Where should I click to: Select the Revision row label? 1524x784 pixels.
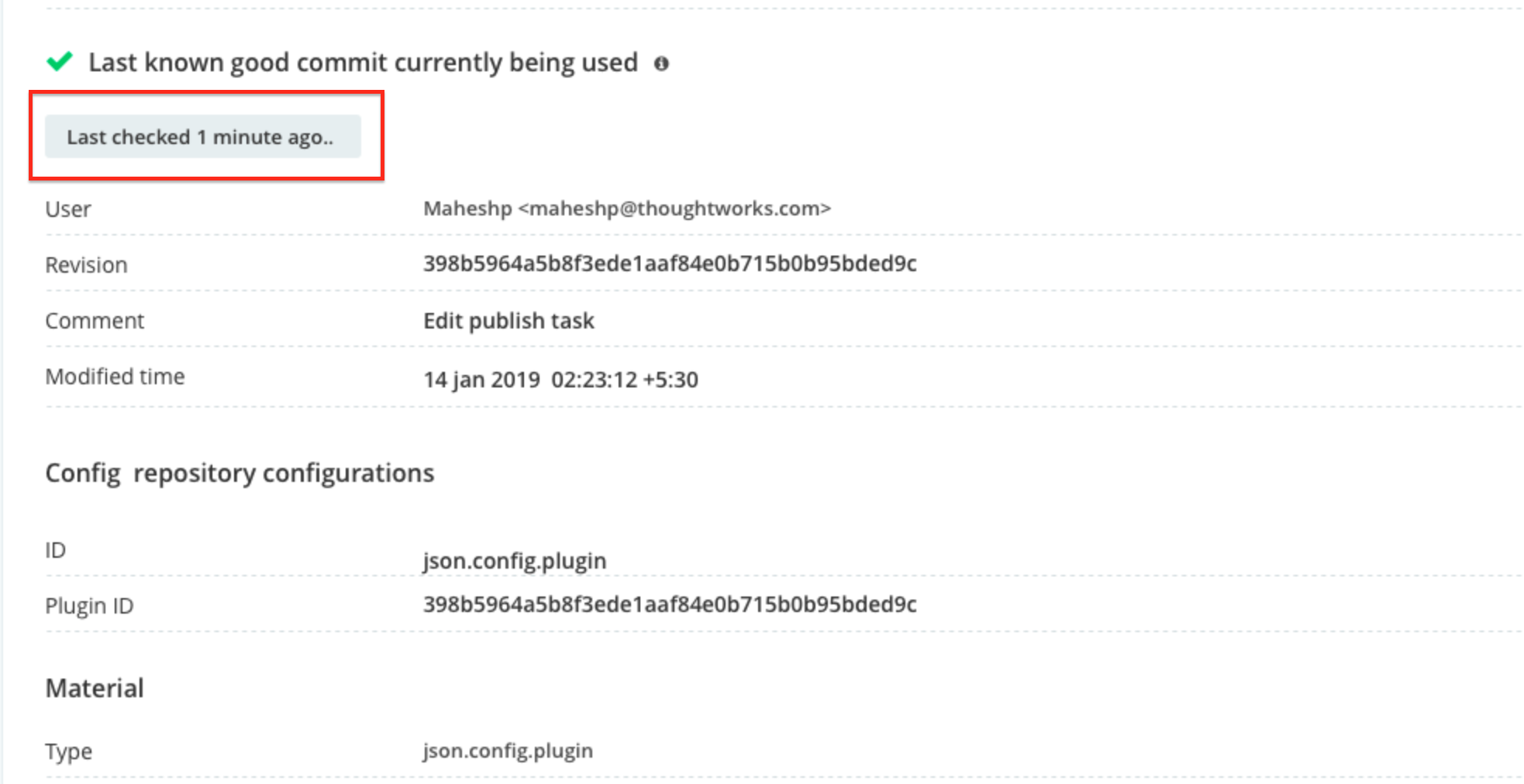coord(87,263)
